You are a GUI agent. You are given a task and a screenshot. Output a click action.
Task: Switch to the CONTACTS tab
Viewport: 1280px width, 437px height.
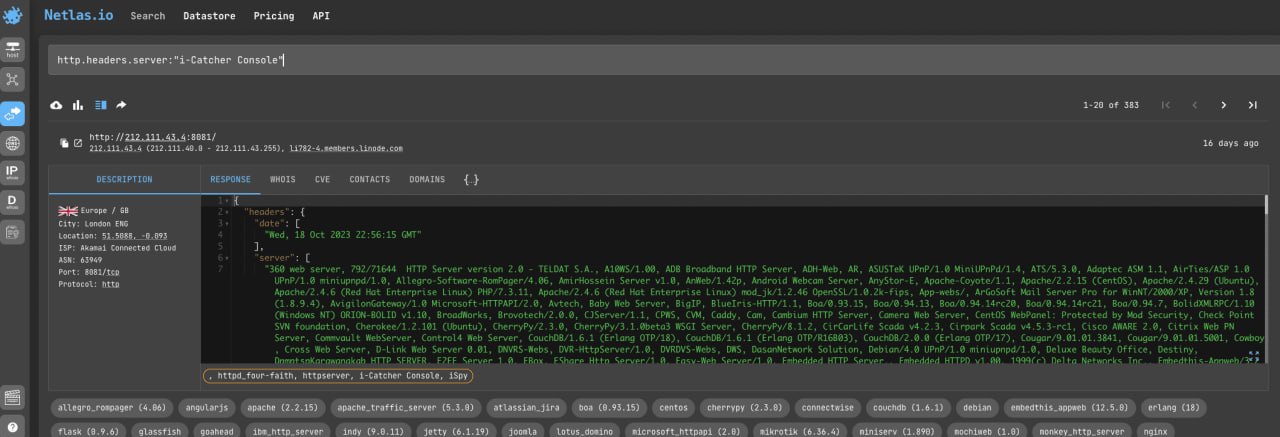[370, 180]
